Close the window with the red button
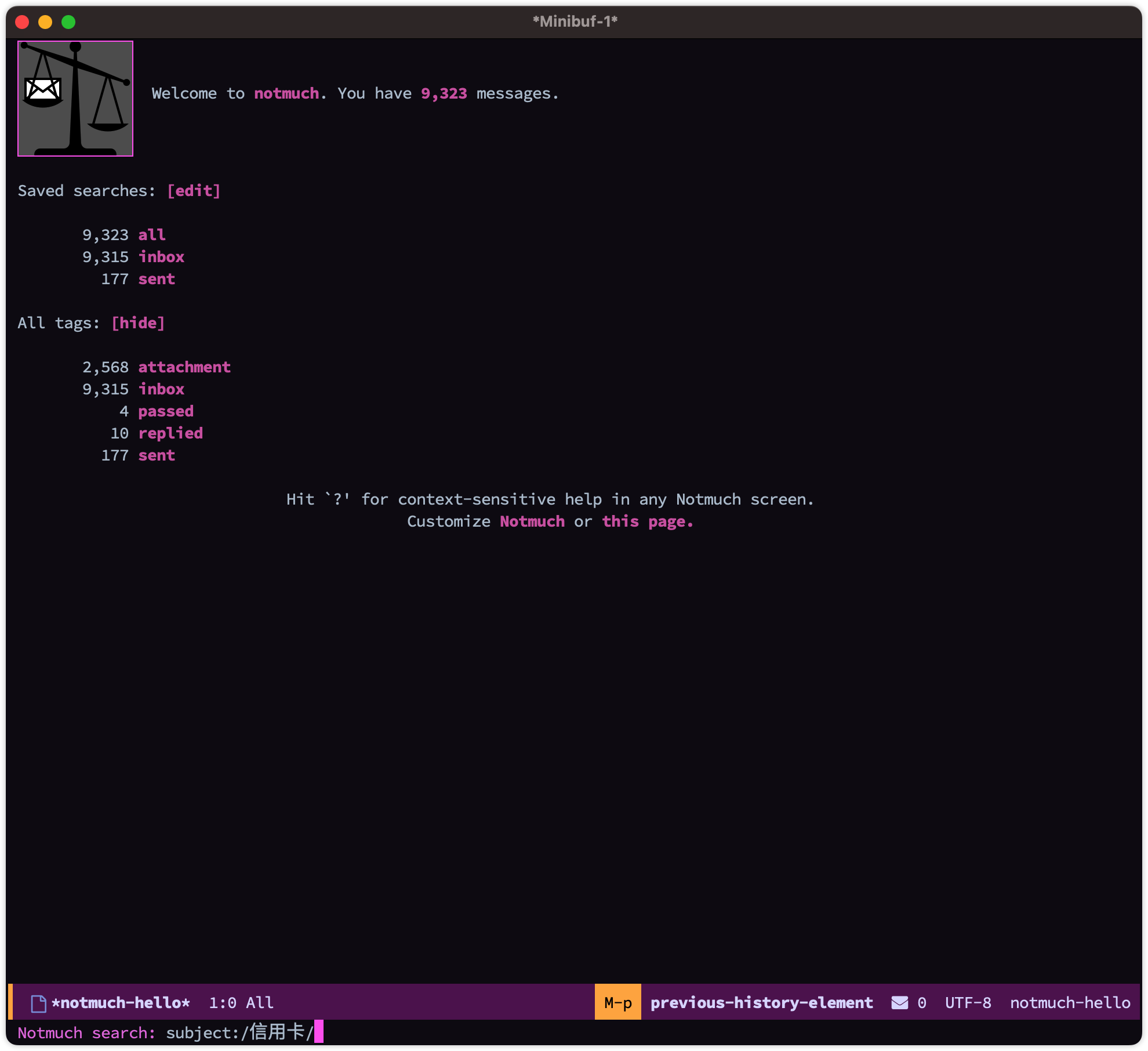Image resolution: width=1148 pixels, height=1051 pixels. click(x=22, y=22)
